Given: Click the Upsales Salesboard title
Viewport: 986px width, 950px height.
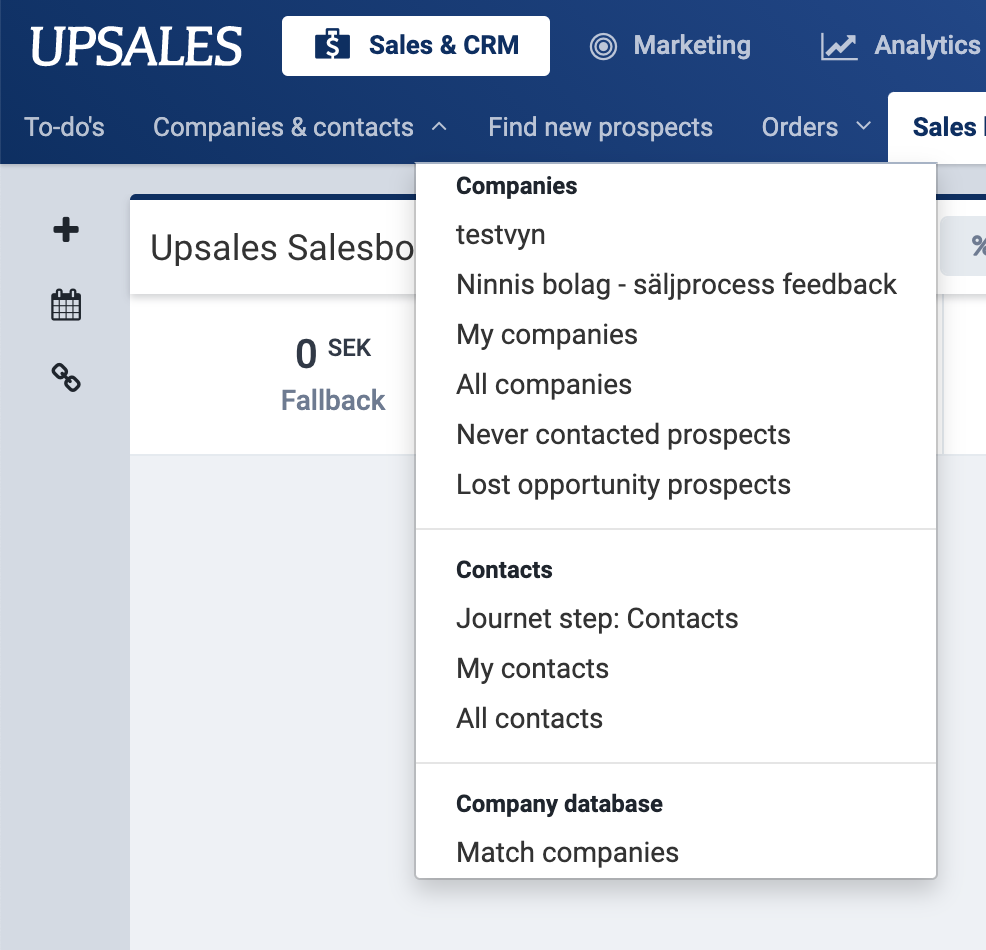Looking at the screenshot, I should [282, 247].
